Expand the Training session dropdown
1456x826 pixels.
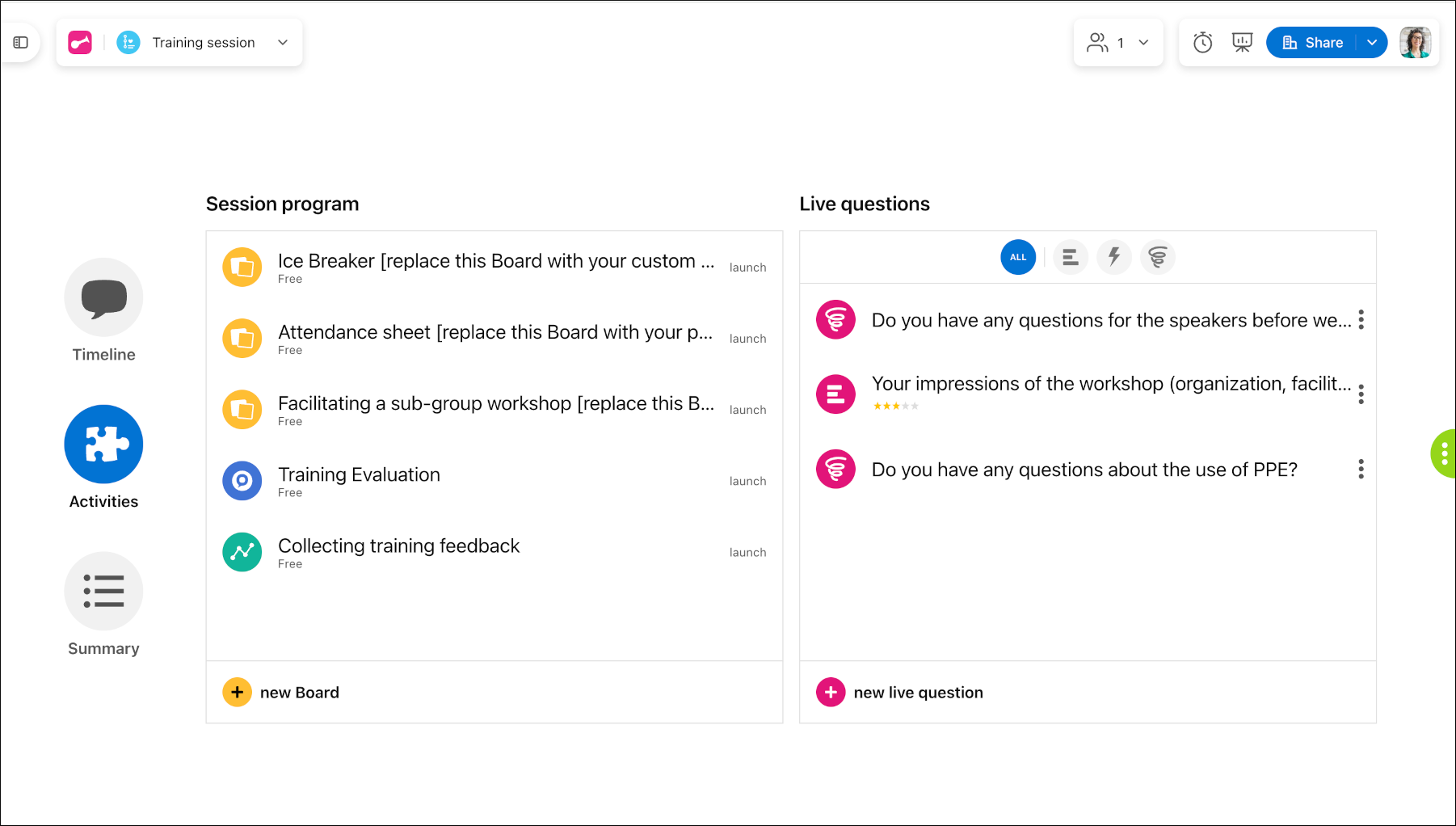[283, 43]
